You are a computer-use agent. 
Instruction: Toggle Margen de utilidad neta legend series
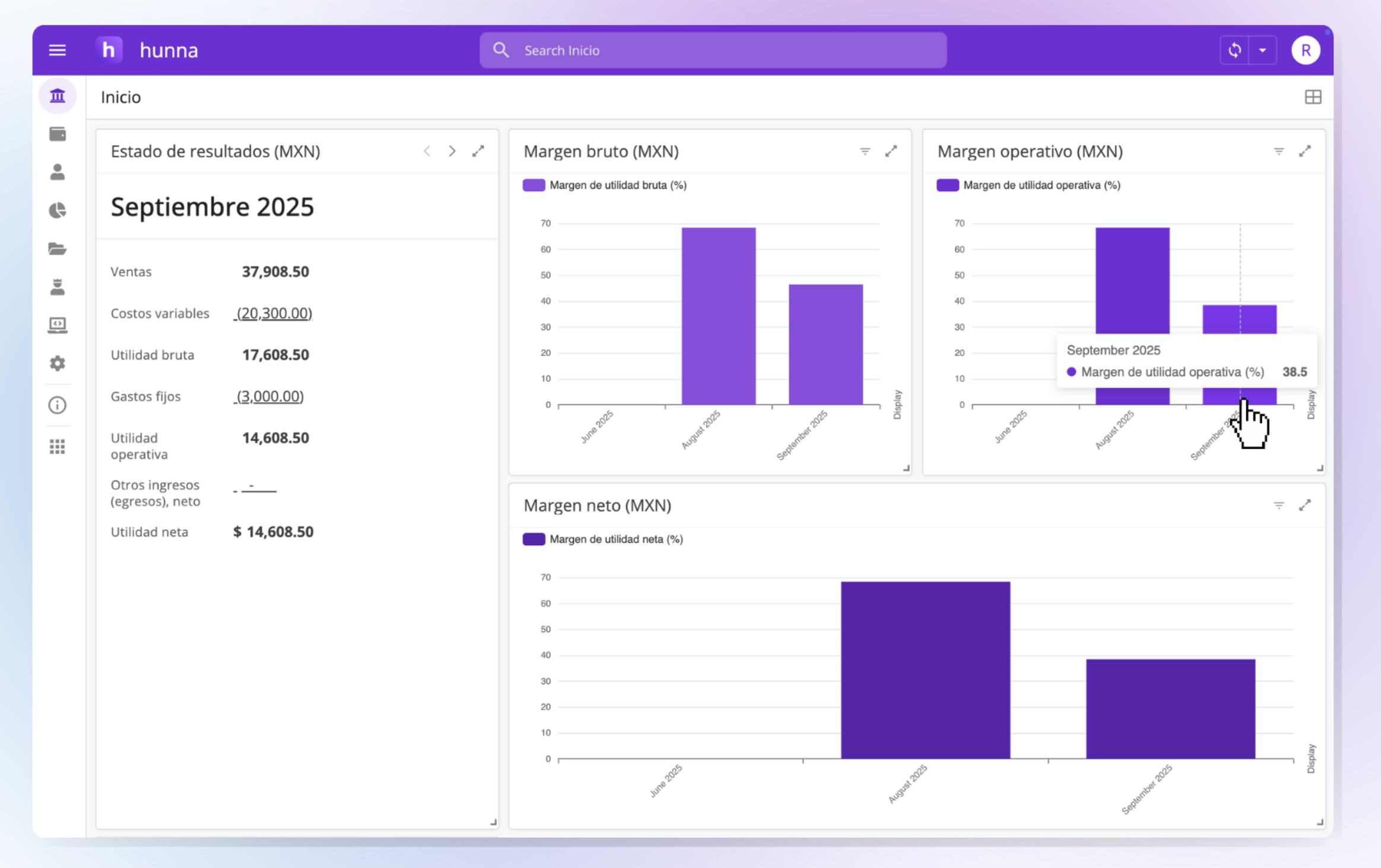603,539
